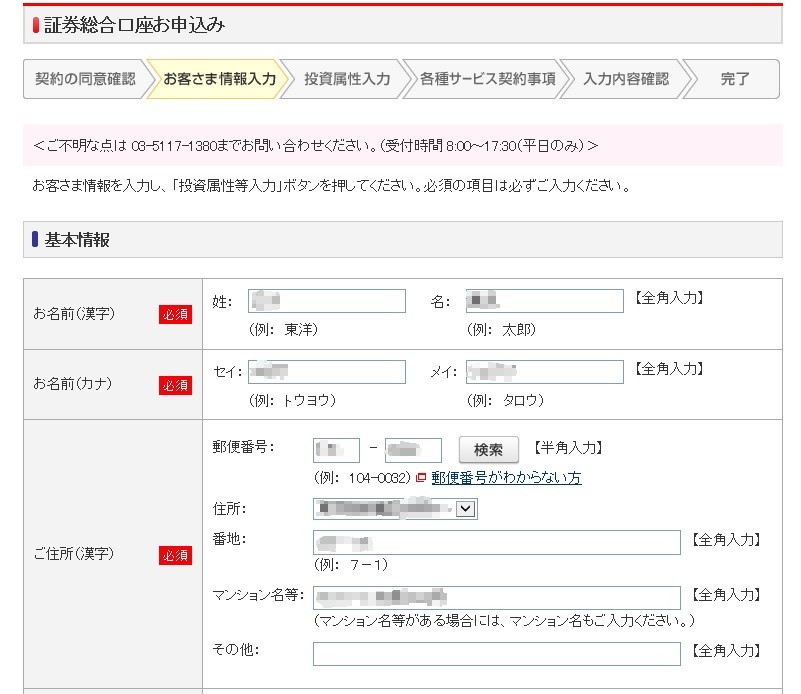Click the 検索 postal code search button
This screenshot has height=694, width=801.
(490, 448)
